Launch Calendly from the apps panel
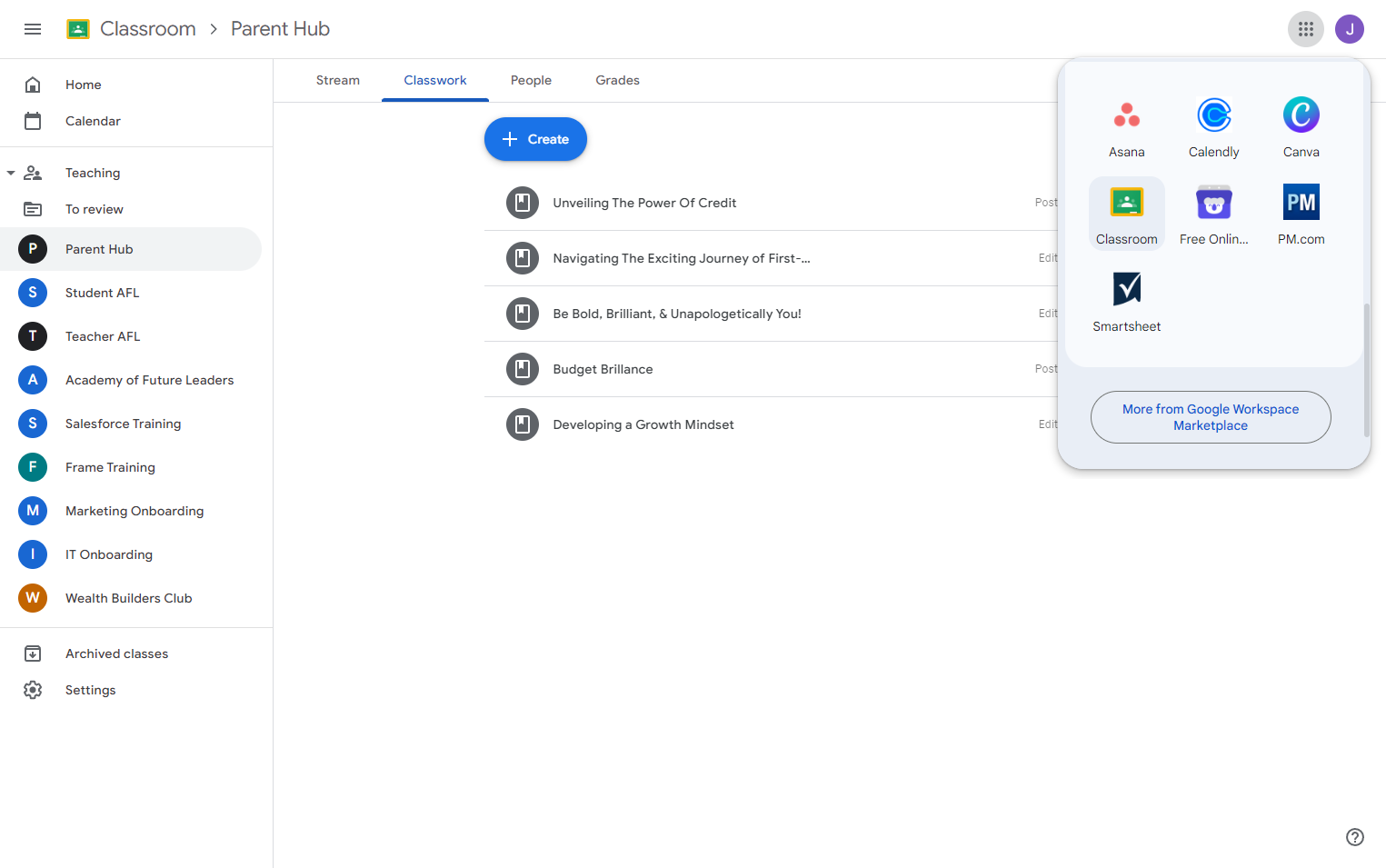Image resolution: width=1386 pixels, height=868 pixels. 1214,125
